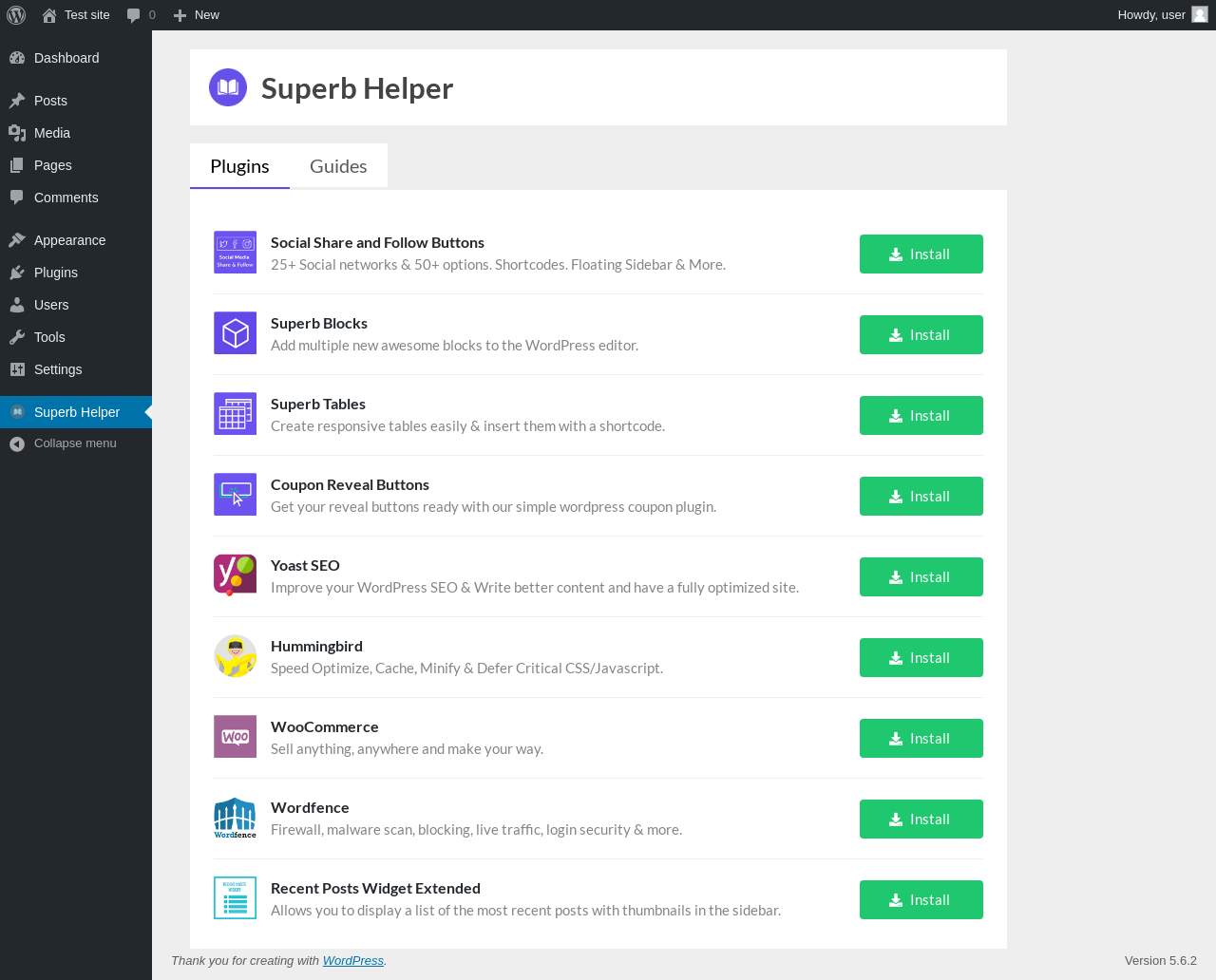
Task: Click the Superb Helper sidebar icon
Action: click(x=17, y=412)
